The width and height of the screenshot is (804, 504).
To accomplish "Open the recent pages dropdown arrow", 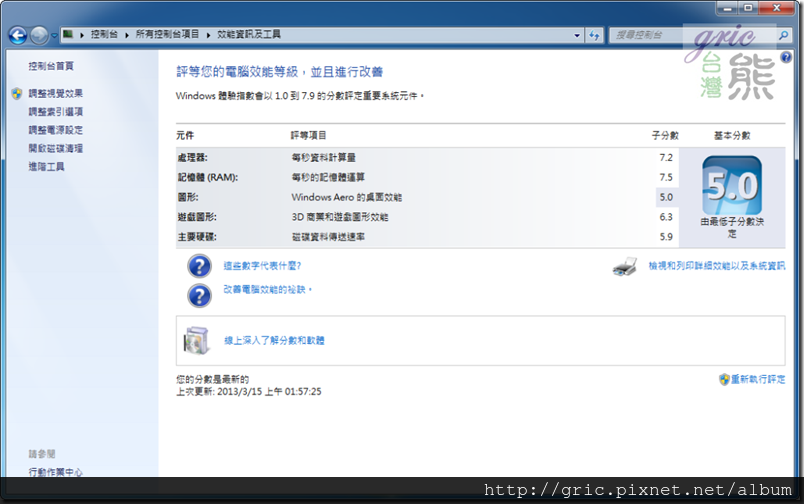I will tap(54, 36).
